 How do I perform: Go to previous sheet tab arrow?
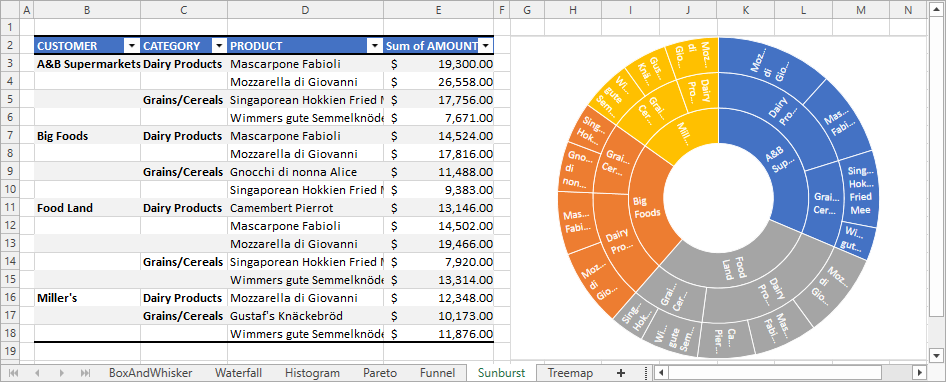(x=37, y=373)
